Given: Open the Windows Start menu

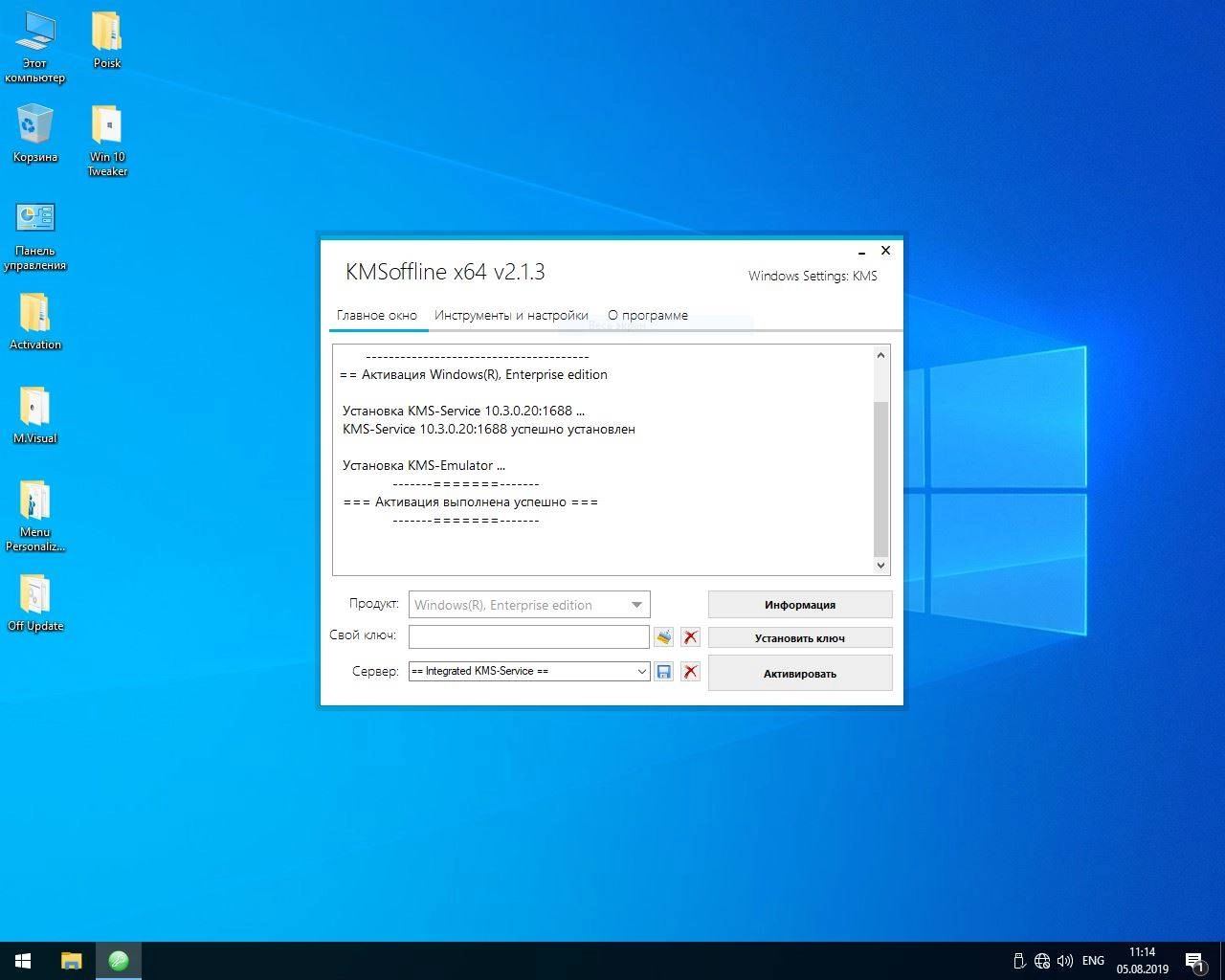Looking at the screenshot, I should [23, 961].
